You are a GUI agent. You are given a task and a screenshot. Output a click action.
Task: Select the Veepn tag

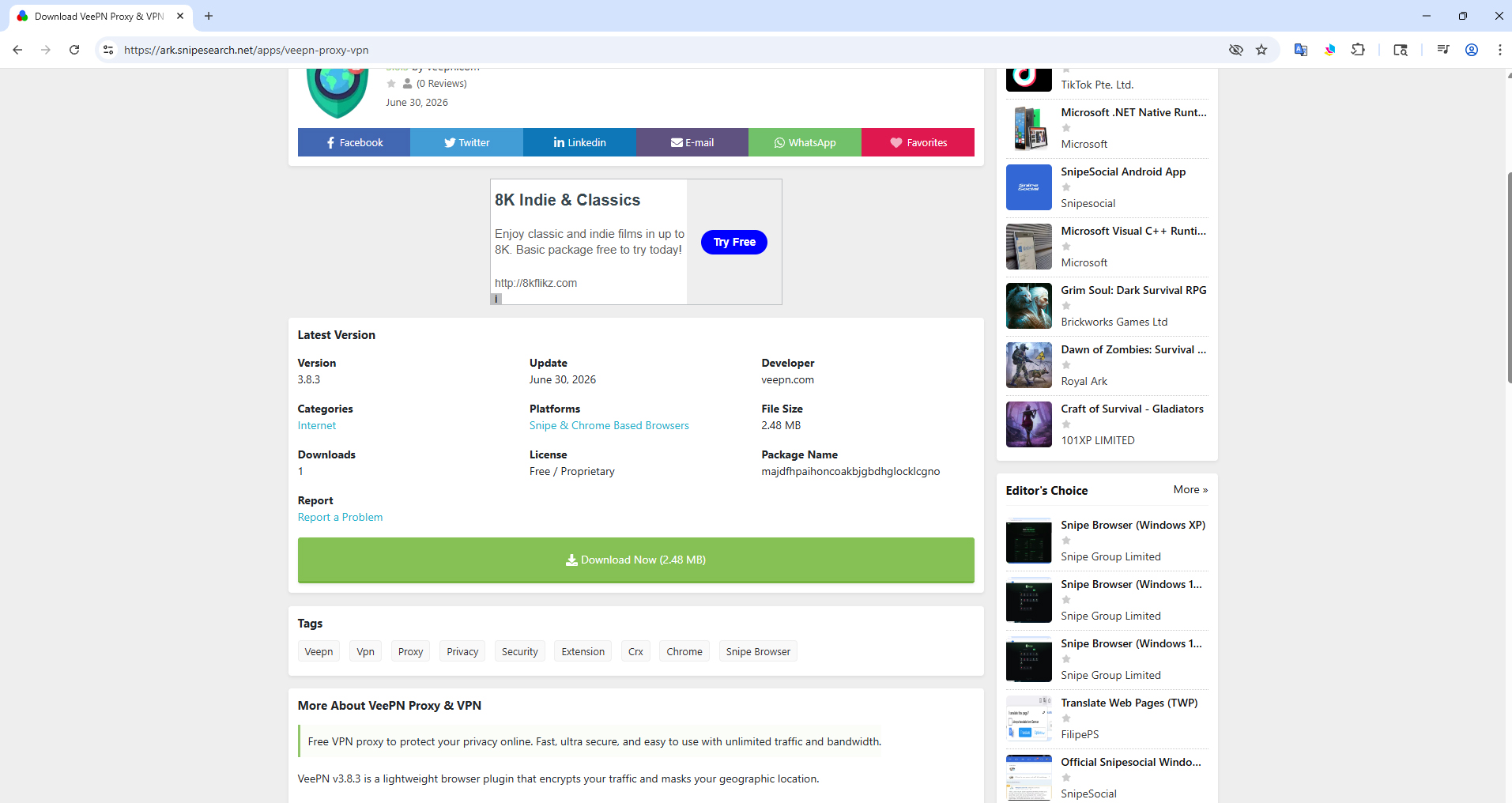pyautogui.click(x=319, y=651)
